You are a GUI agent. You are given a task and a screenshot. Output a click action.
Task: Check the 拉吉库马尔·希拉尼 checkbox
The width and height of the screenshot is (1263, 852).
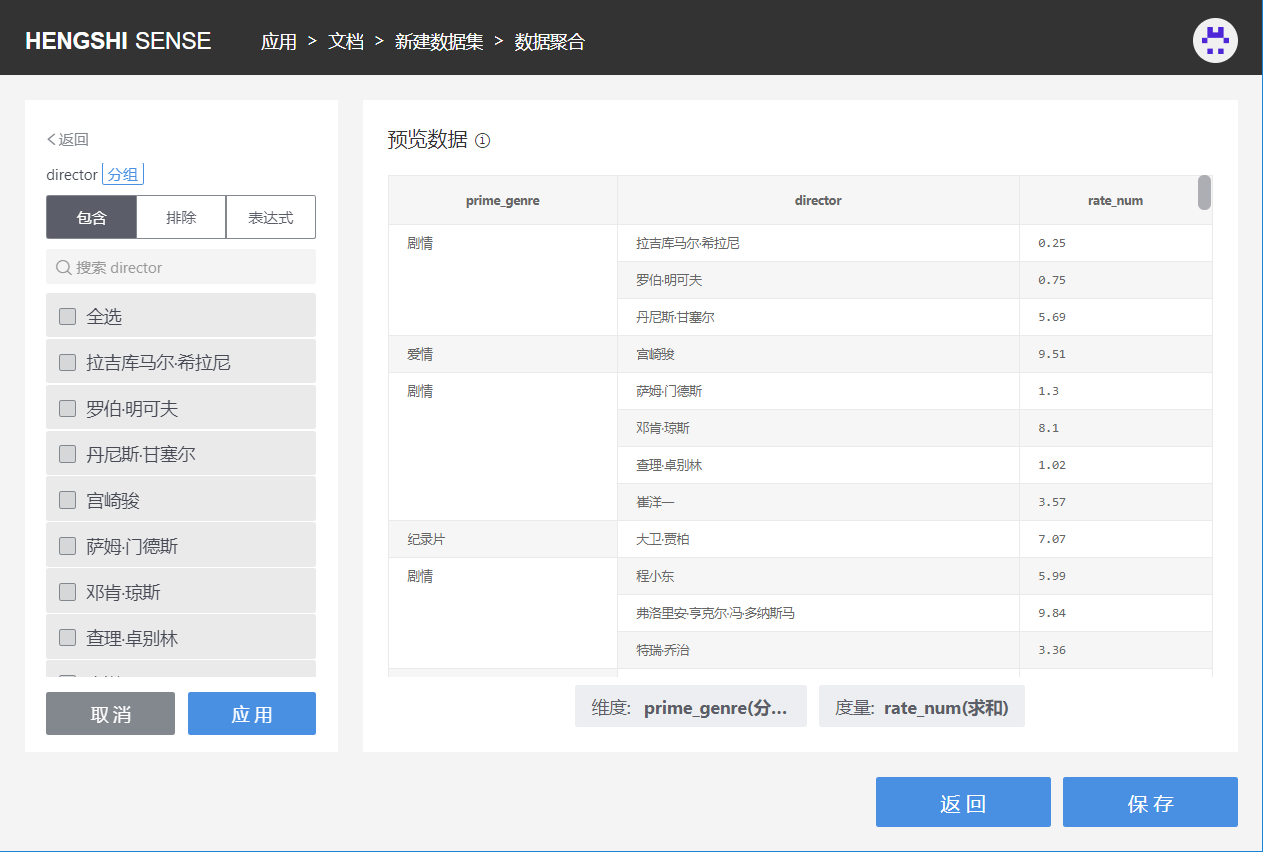(67, 362)
